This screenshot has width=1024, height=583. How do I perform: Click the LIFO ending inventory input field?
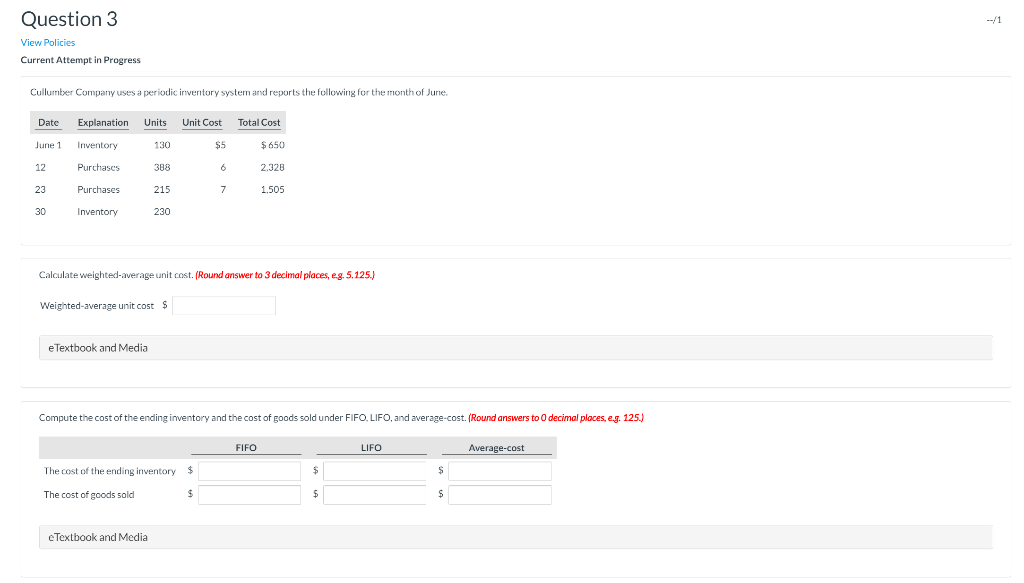[374, 470]
